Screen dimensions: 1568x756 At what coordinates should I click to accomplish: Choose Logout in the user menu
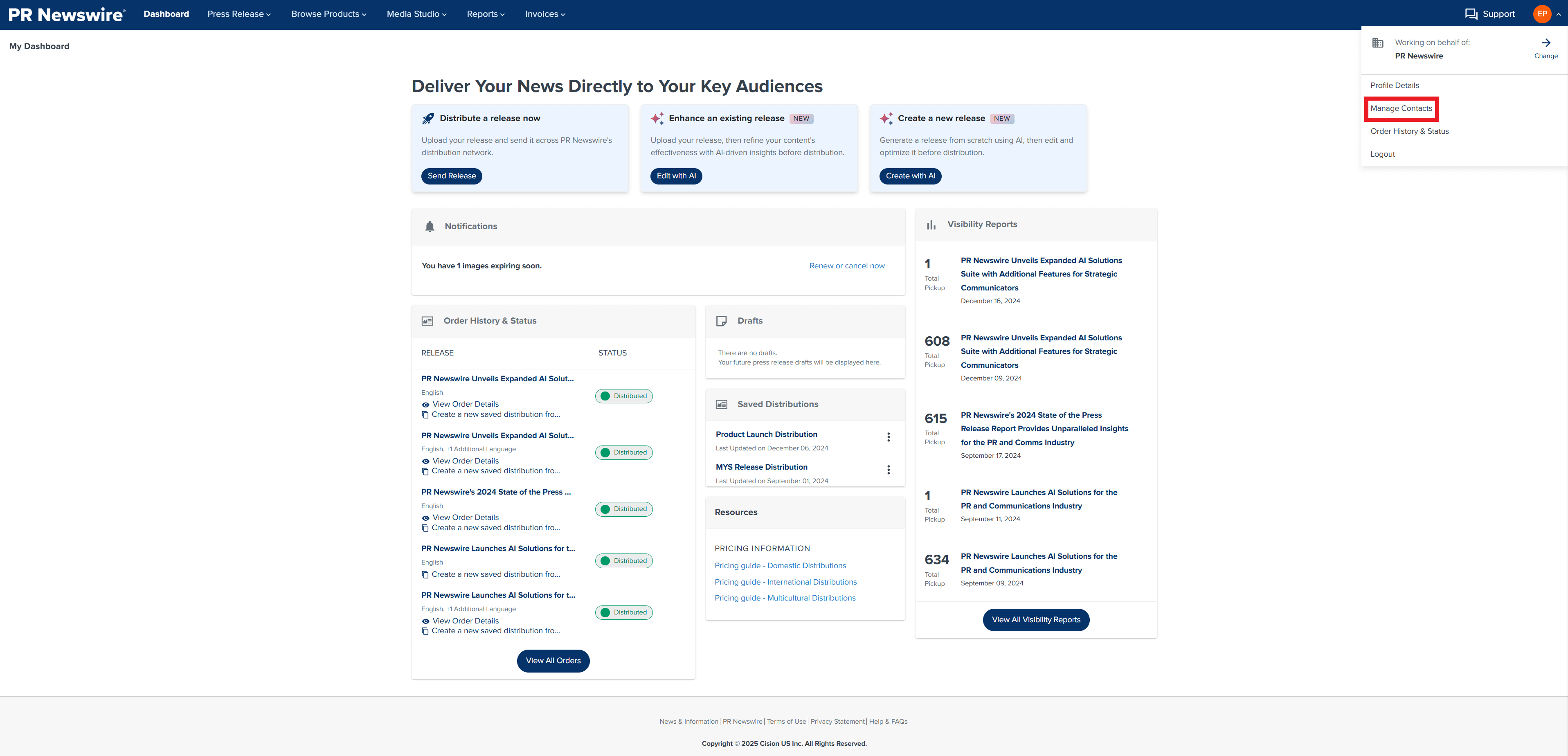click(x=1382, y=154)
